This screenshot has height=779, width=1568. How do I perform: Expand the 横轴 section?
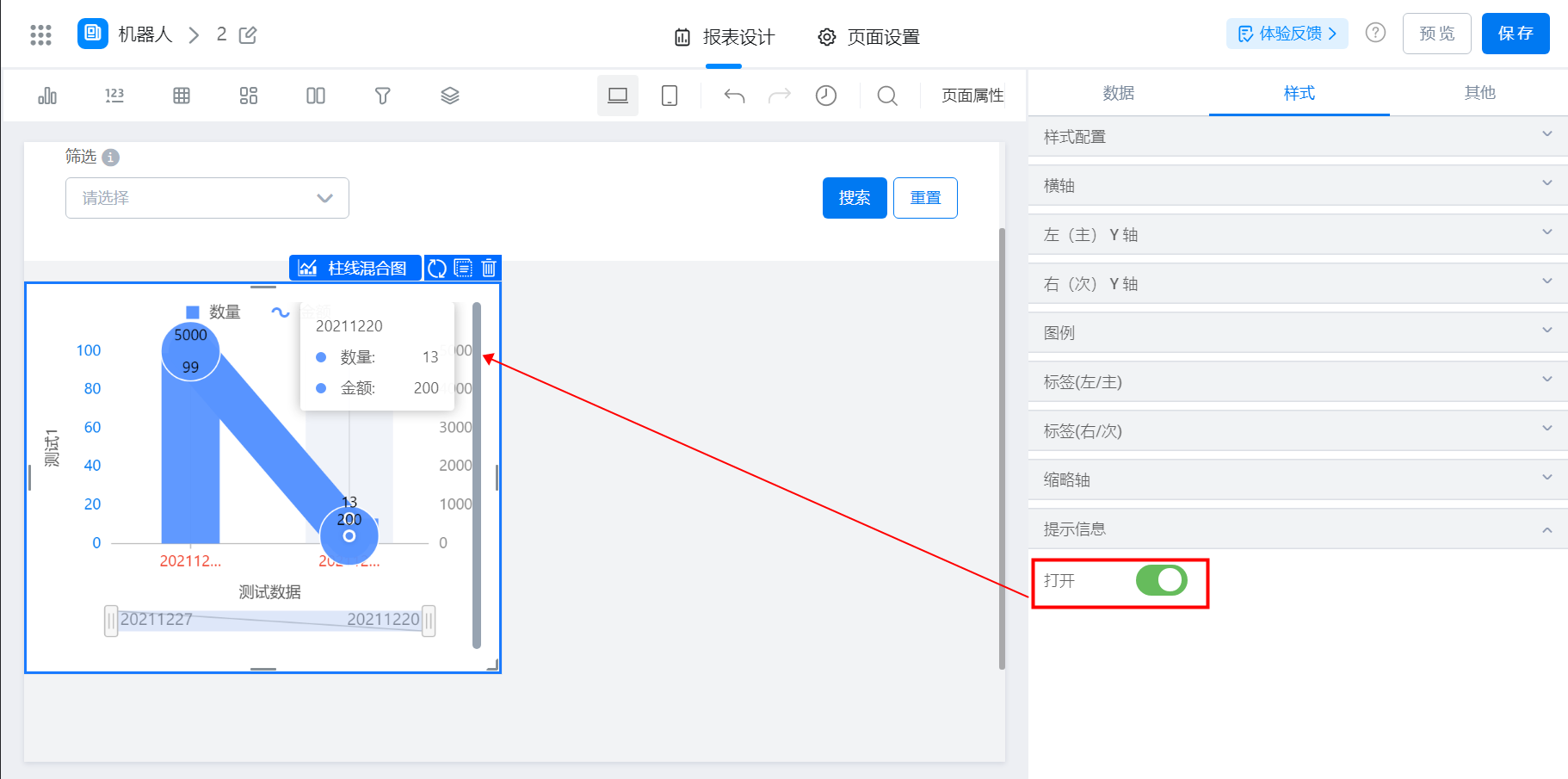[x=1298, y=185]
